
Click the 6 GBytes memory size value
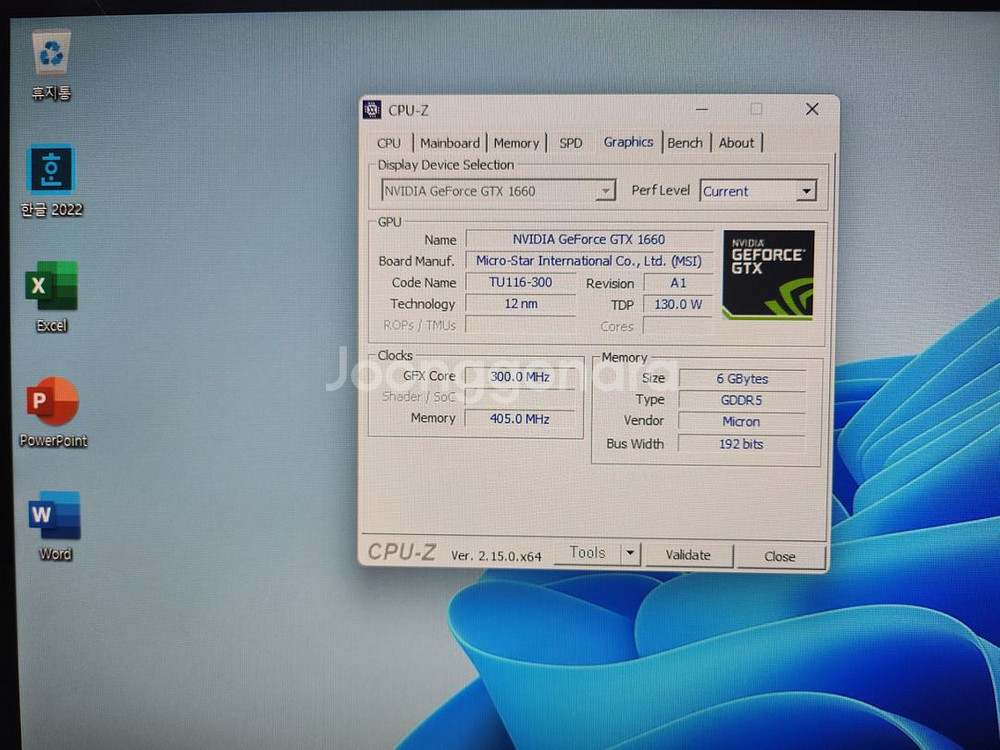742,379
